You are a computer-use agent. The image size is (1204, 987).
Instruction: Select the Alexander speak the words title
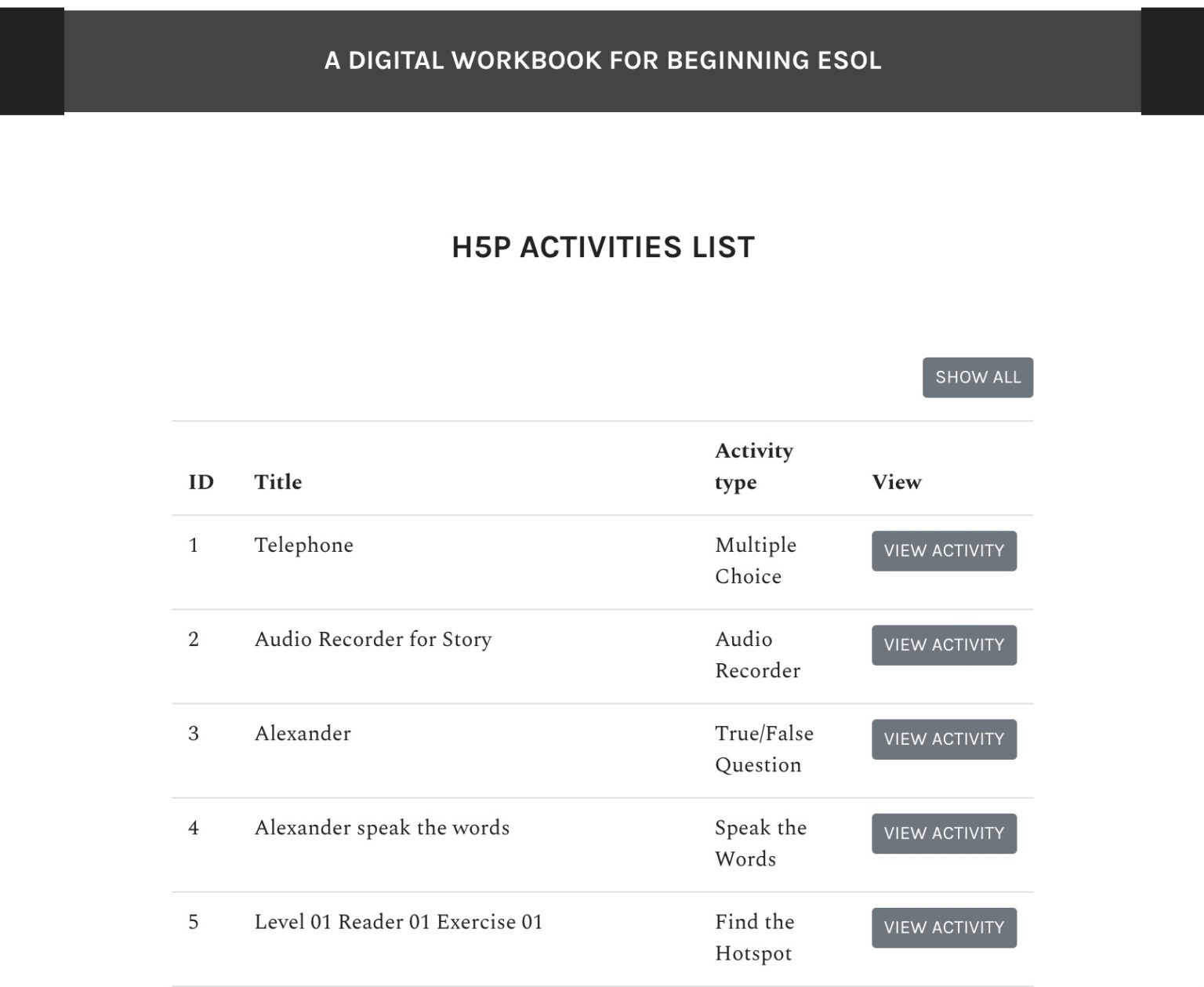click(x=382, y=828)
